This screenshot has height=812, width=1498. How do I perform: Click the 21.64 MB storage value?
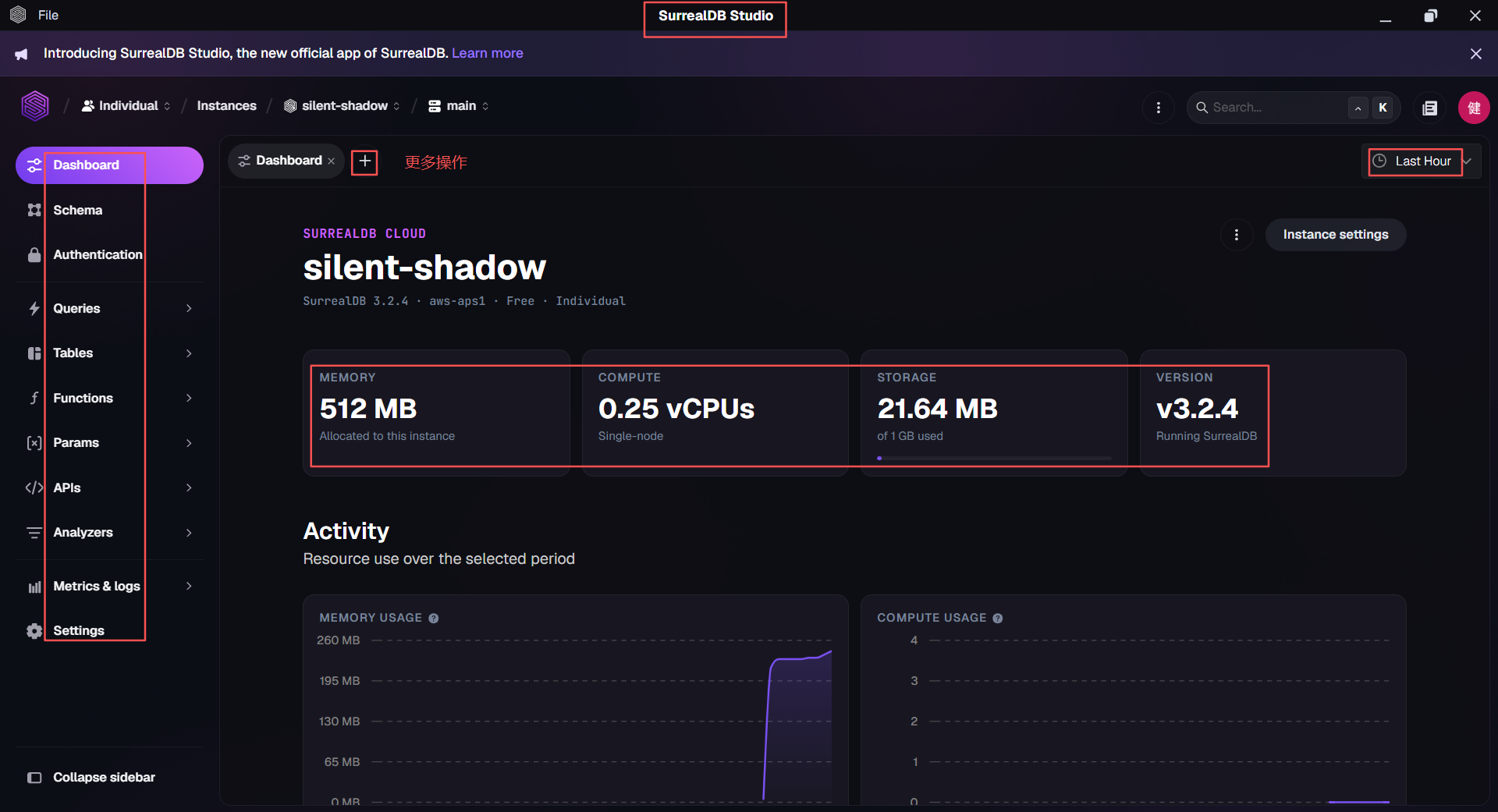(x=938, y=409)
